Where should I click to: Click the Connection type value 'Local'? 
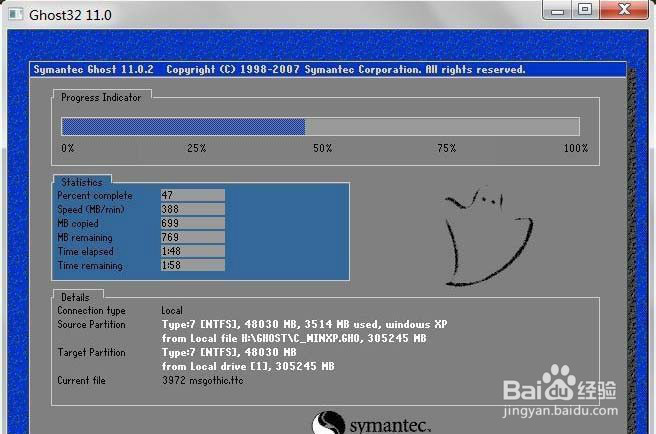tap(172, 311)
